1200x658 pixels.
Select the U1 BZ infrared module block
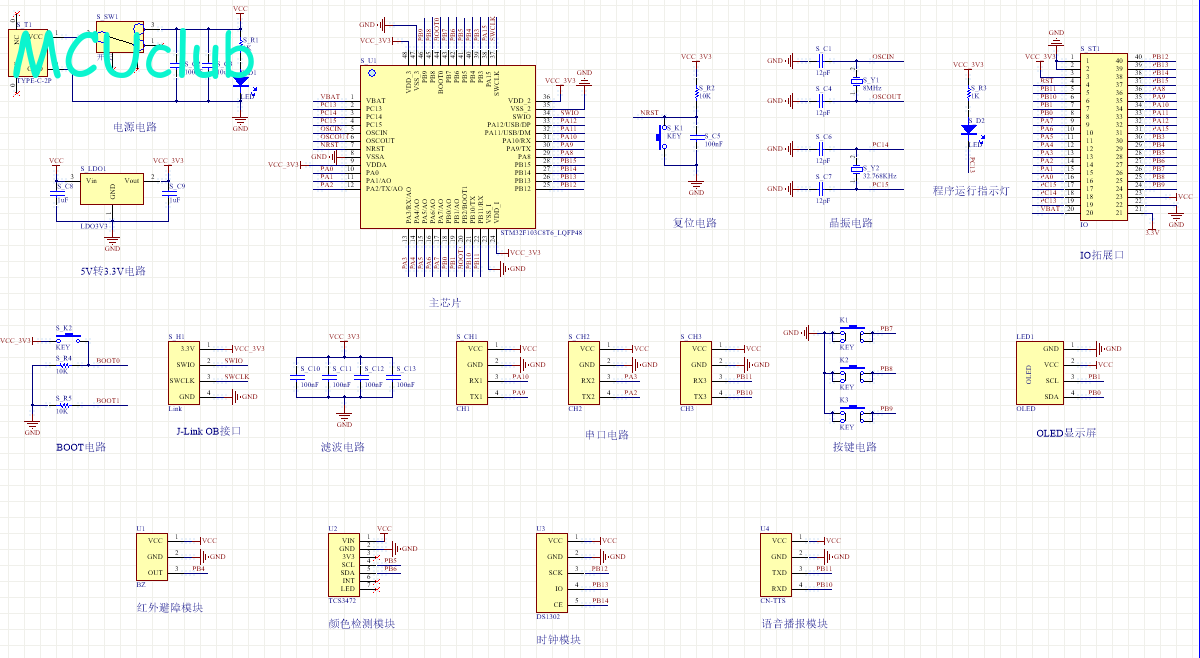tap(151, 557)
